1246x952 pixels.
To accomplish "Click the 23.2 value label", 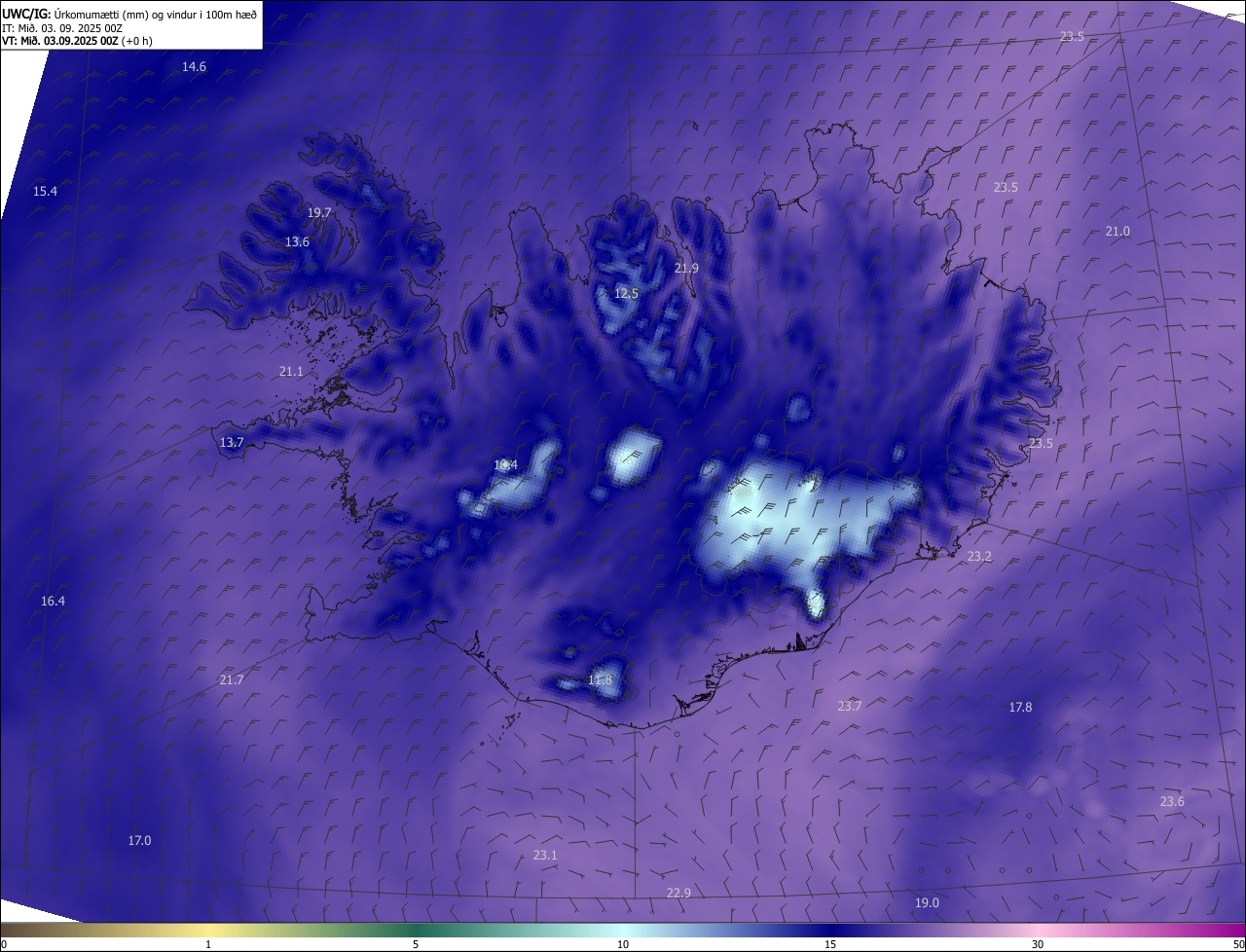I will tap(979, 557).
